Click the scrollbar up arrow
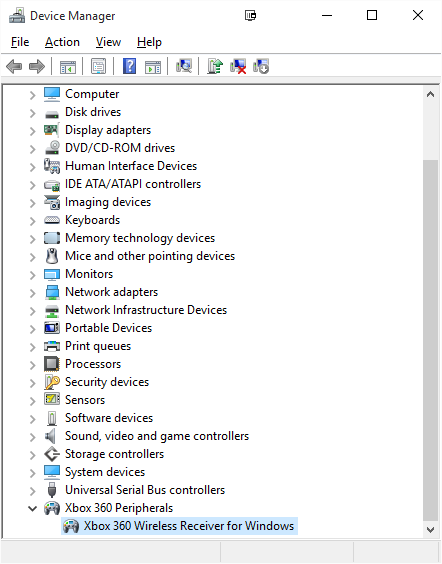This screenshot has height=564, width=442. 430,95
